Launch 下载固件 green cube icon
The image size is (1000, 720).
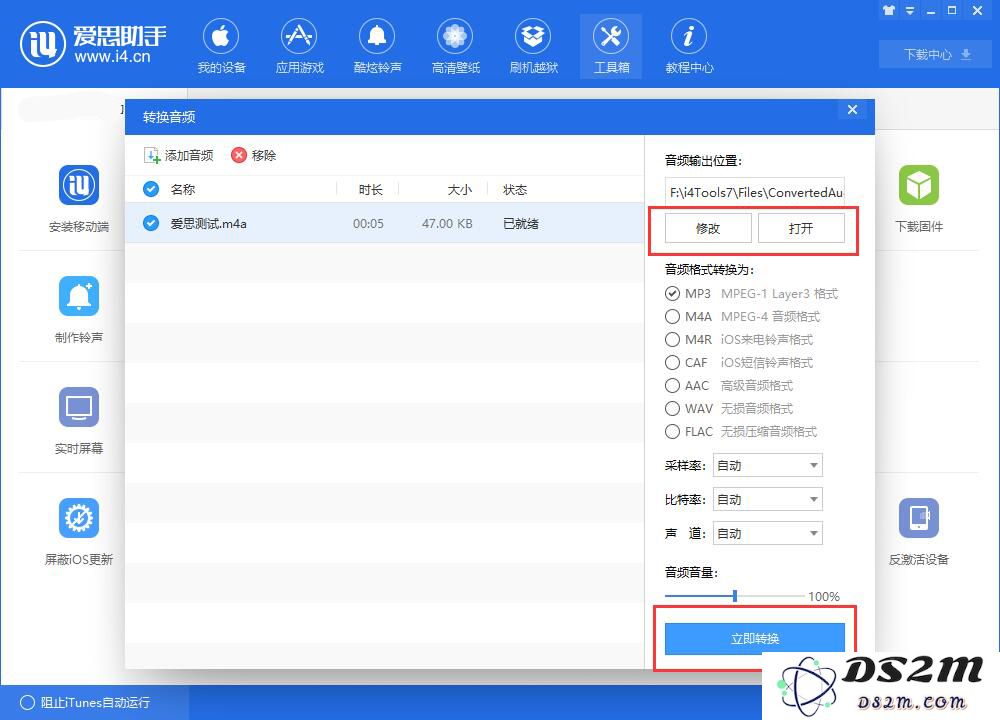919,185
